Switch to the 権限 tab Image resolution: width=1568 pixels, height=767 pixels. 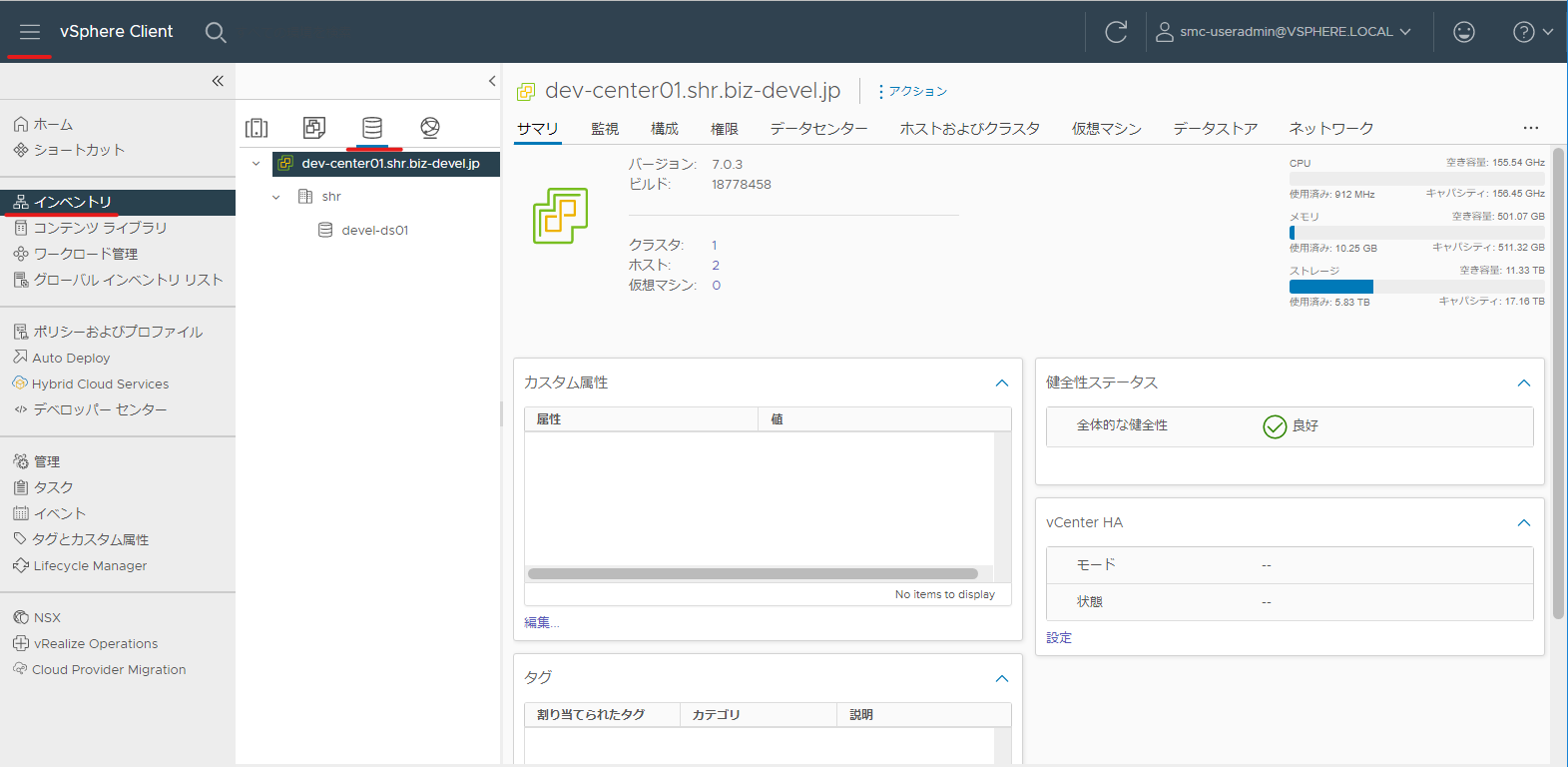(725, 129)
